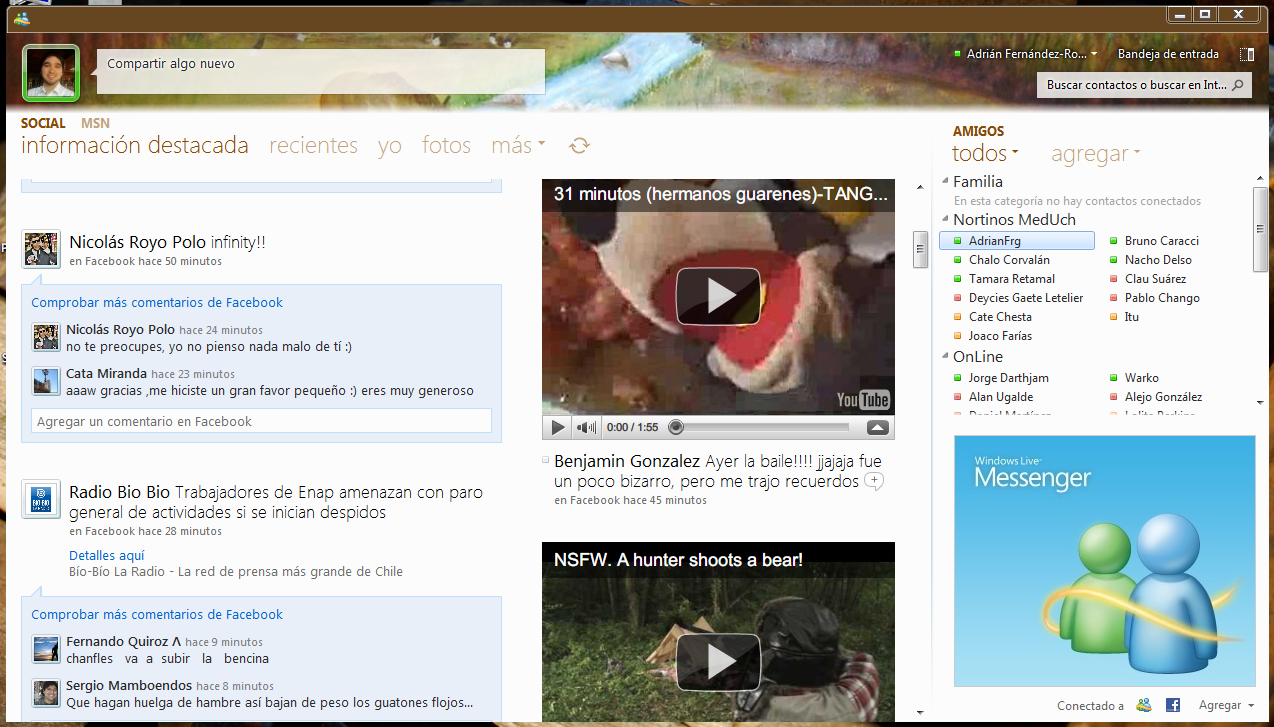Image resolution: width=1274 pixels, height=727 pixels.
Task: Open the Agregar dropdown next to Conectado a
Action: pyautogui.click(x=1226, y=705)
